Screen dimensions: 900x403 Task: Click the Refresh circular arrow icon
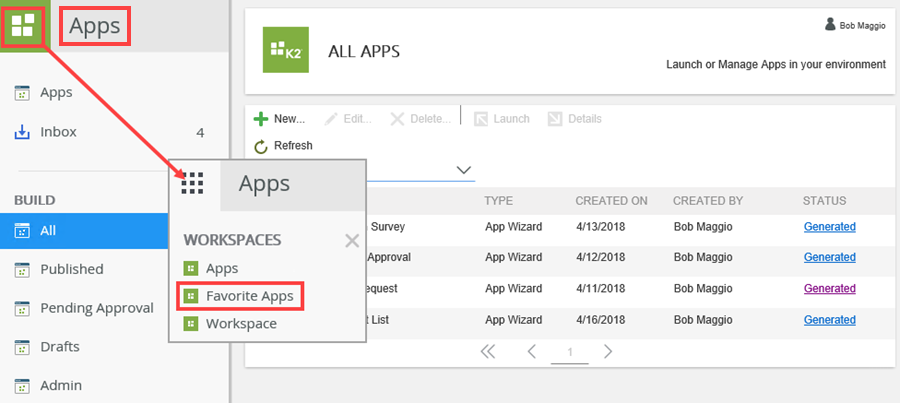261,146
